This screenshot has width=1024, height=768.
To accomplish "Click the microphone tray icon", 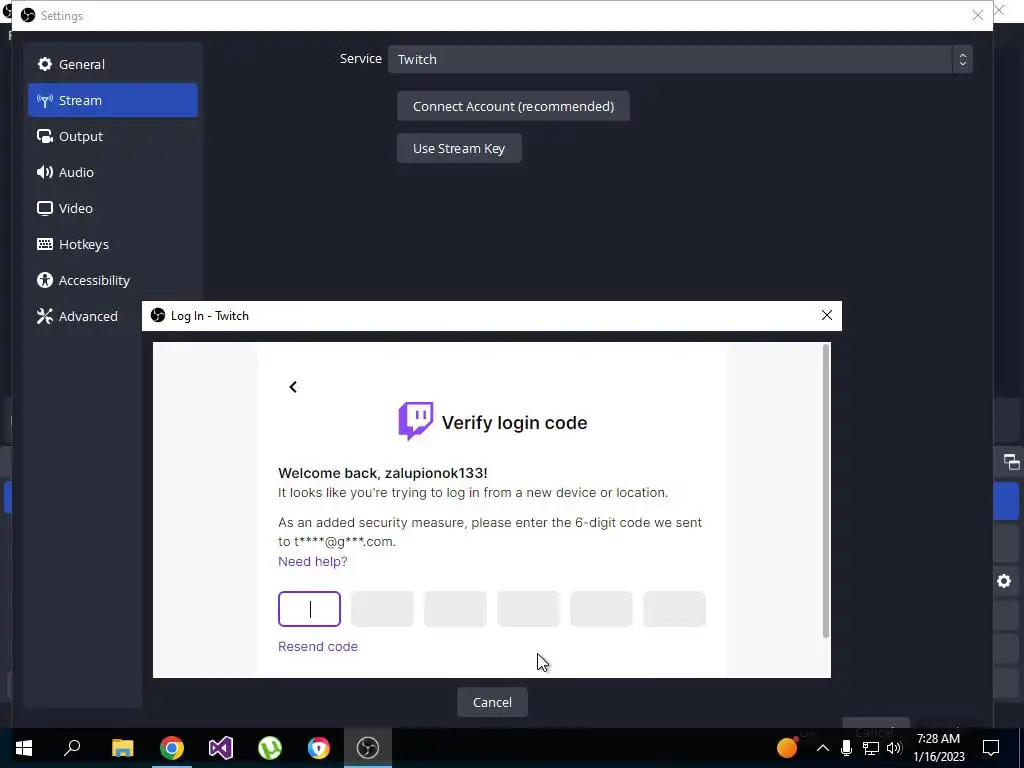I will [846, 748].
